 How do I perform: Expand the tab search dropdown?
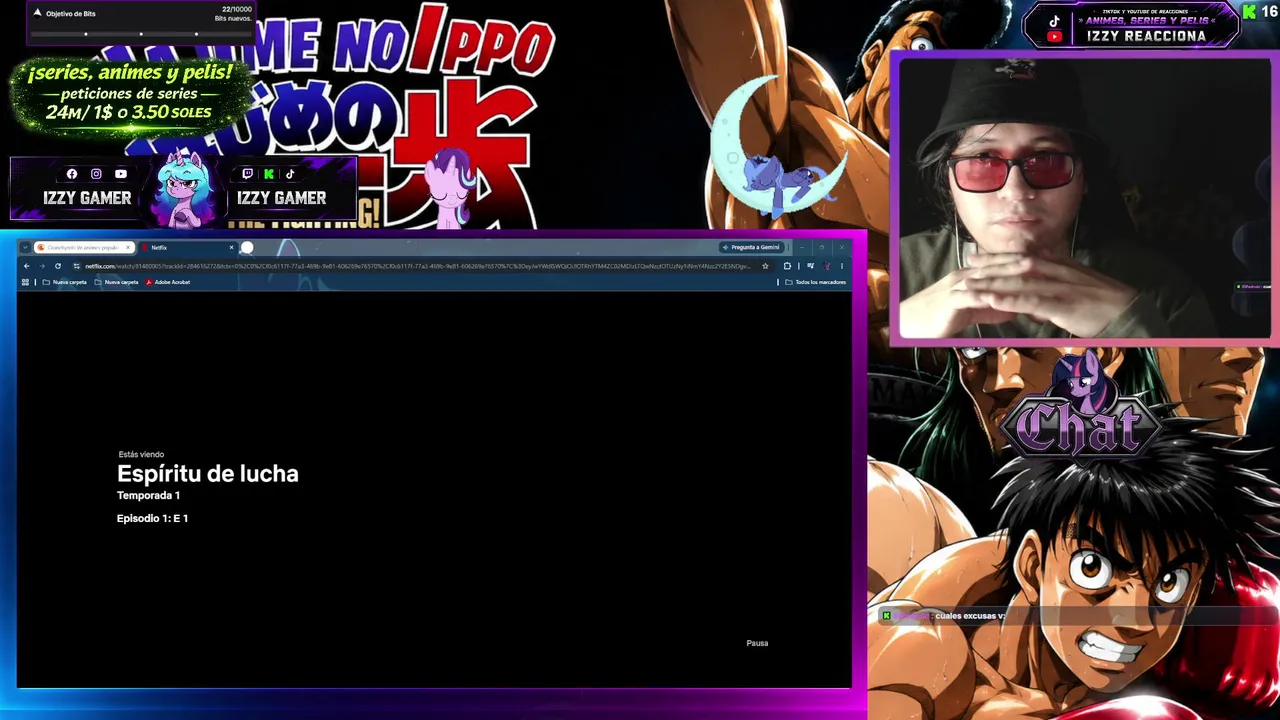tap(25, 247)
